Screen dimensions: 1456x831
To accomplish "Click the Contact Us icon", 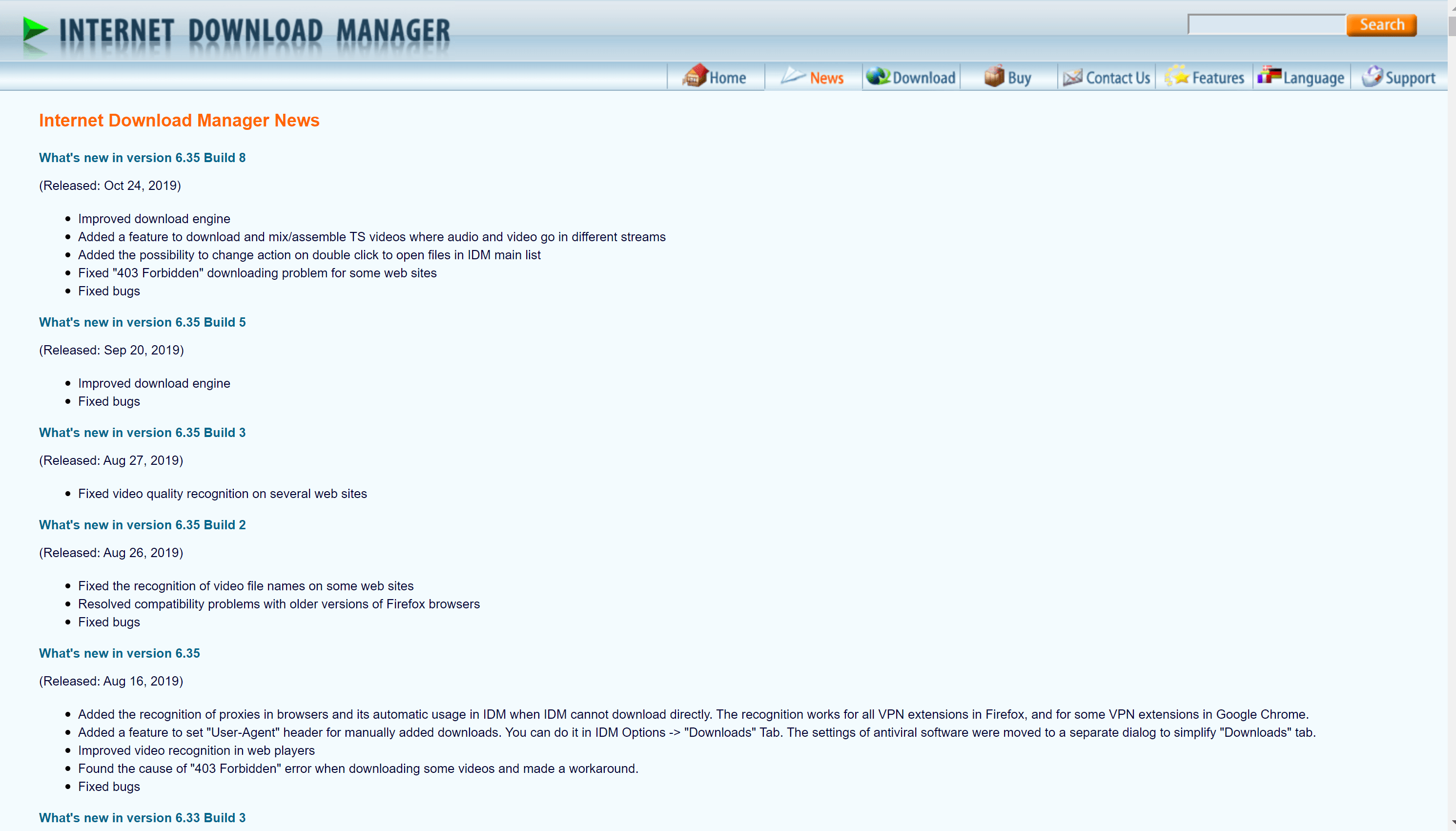I will tap(1106, 78).
